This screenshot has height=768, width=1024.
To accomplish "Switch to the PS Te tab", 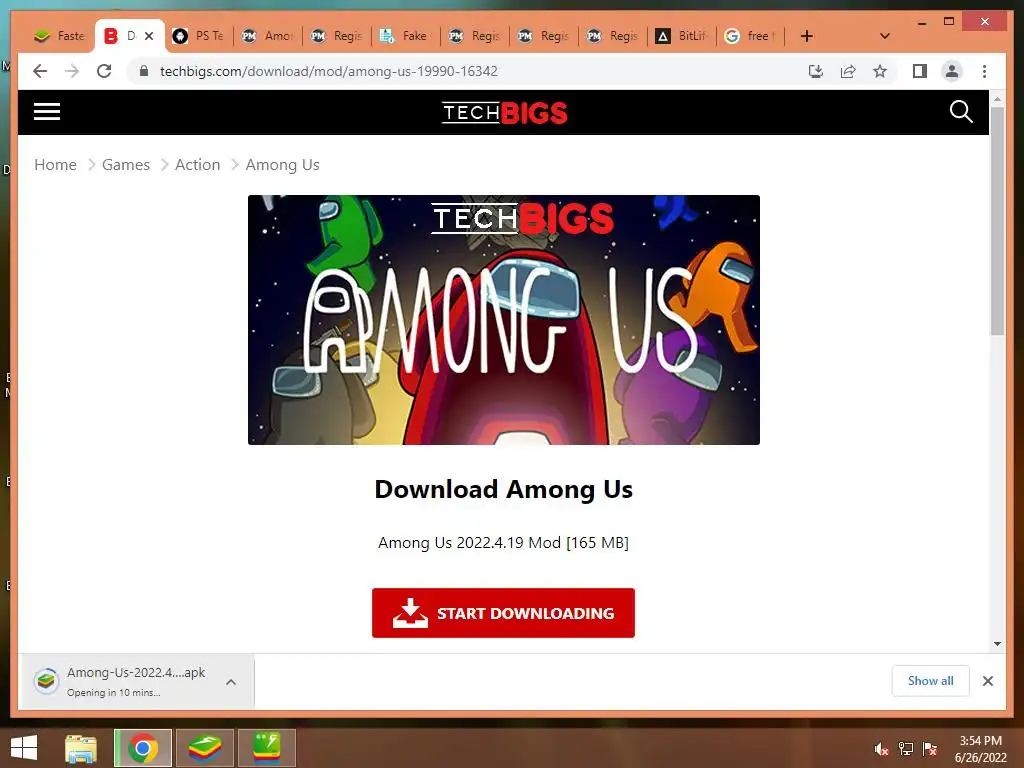I will pyautogui.click(x=199, y=36).
